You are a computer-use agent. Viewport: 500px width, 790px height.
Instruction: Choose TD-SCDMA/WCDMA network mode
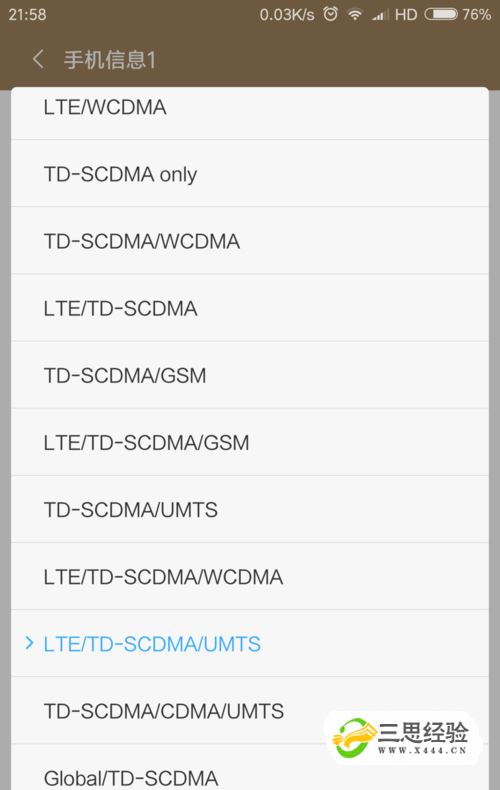[250, 241]
